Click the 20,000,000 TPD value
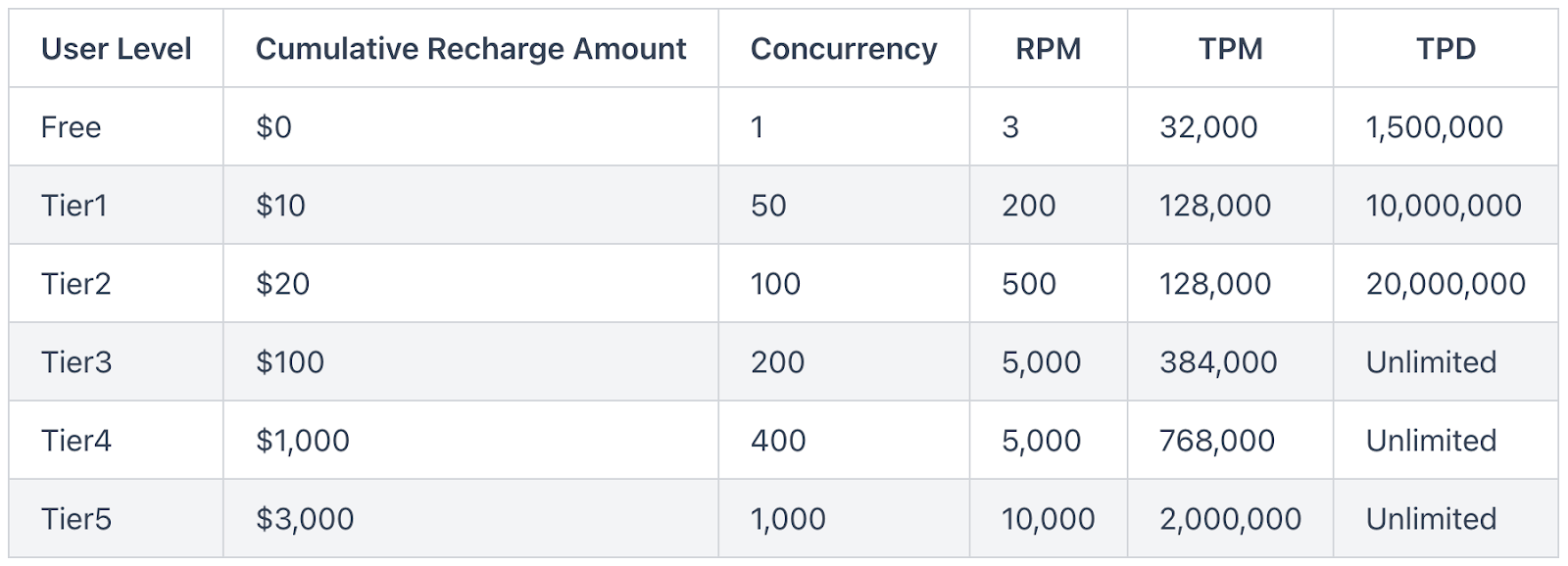1568x566 pixels. point(1445,284)
